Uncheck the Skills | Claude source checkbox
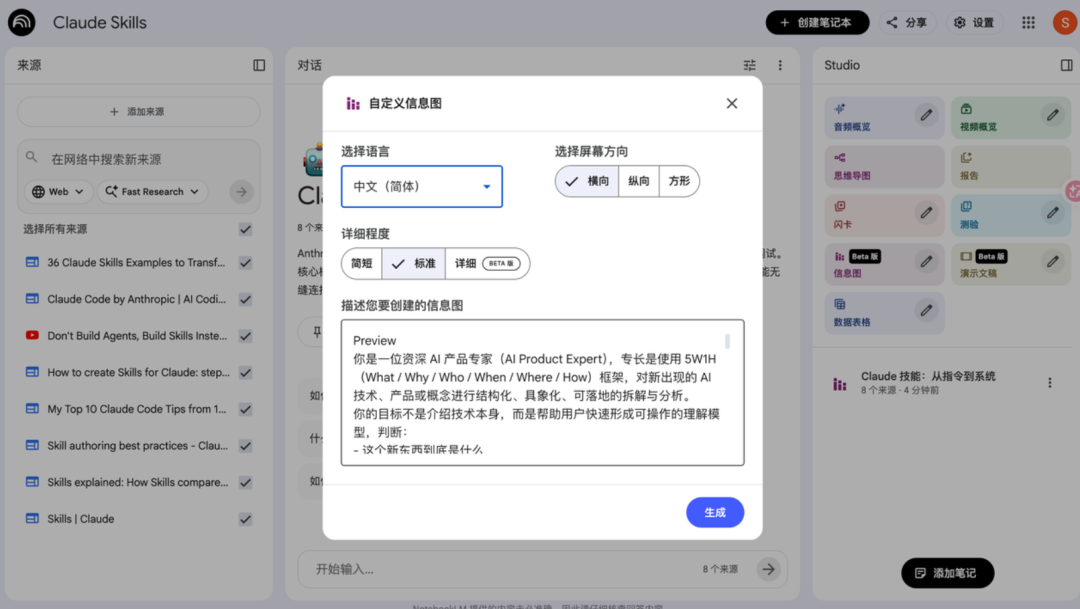Screen dimensions: 1080x609 246,519
